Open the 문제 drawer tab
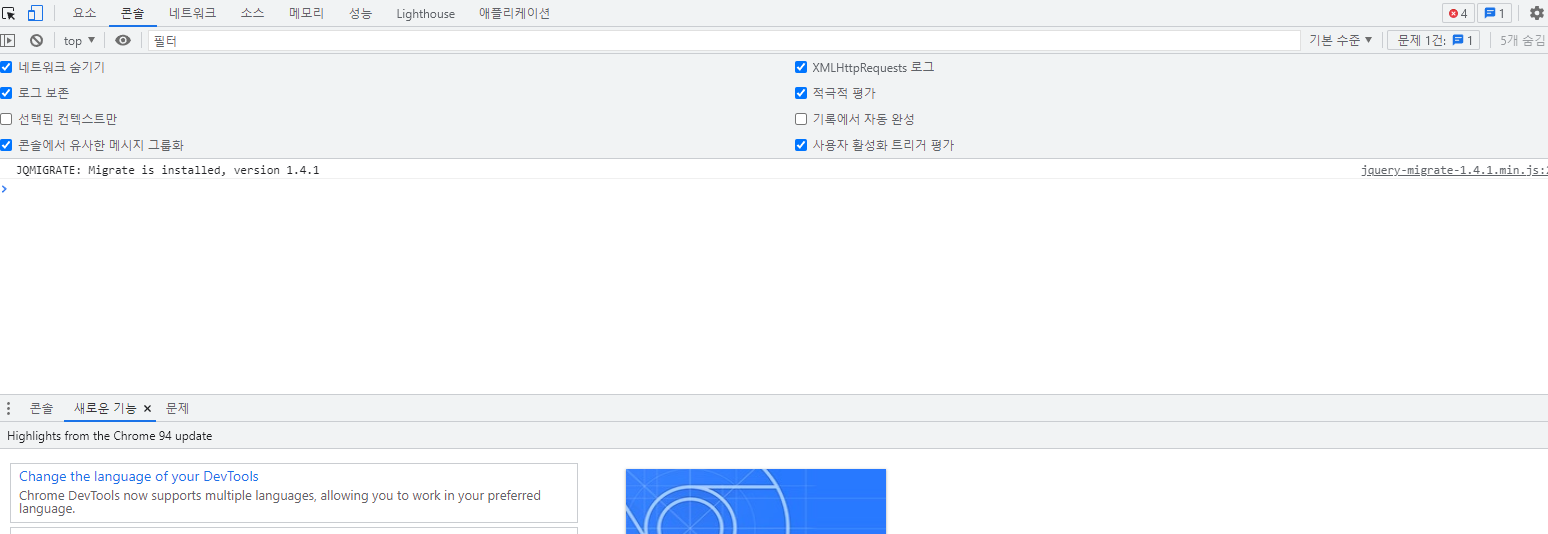This screenshot has height=534, width=1548. (x=178, y=408)
